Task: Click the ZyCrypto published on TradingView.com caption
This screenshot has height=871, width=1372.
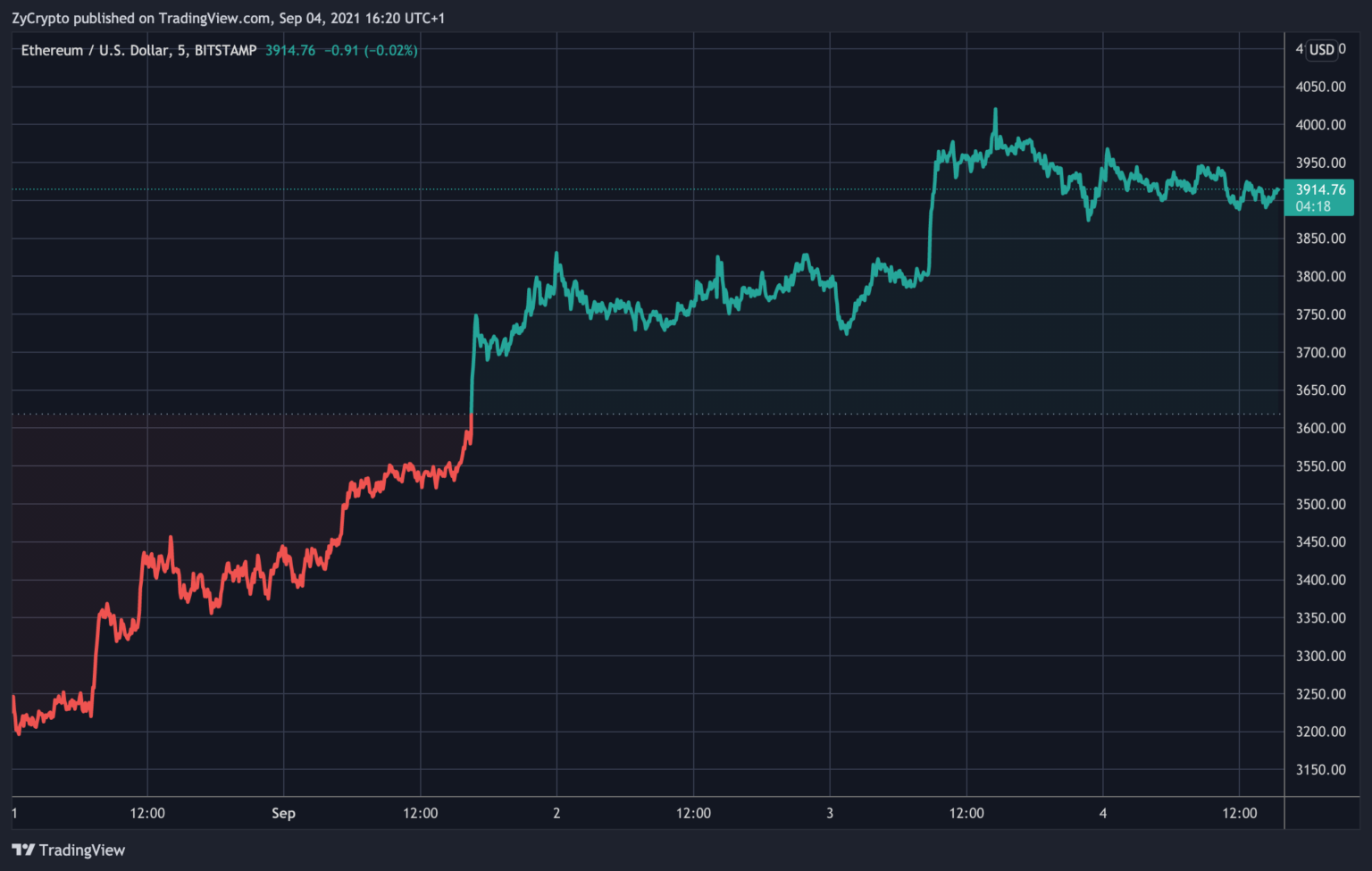Action: (x=228, y=18)
